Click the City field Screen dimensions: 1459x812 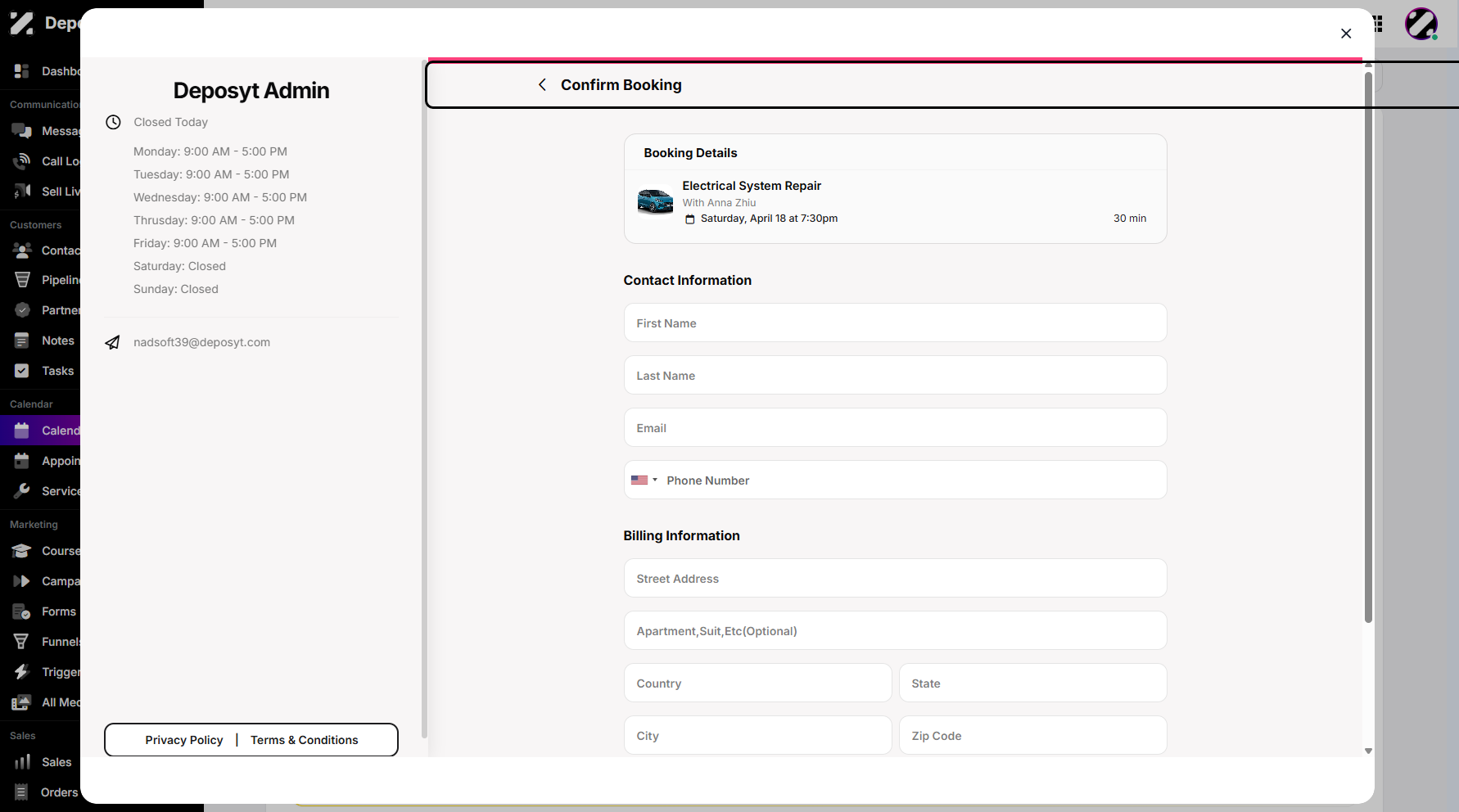757,736
